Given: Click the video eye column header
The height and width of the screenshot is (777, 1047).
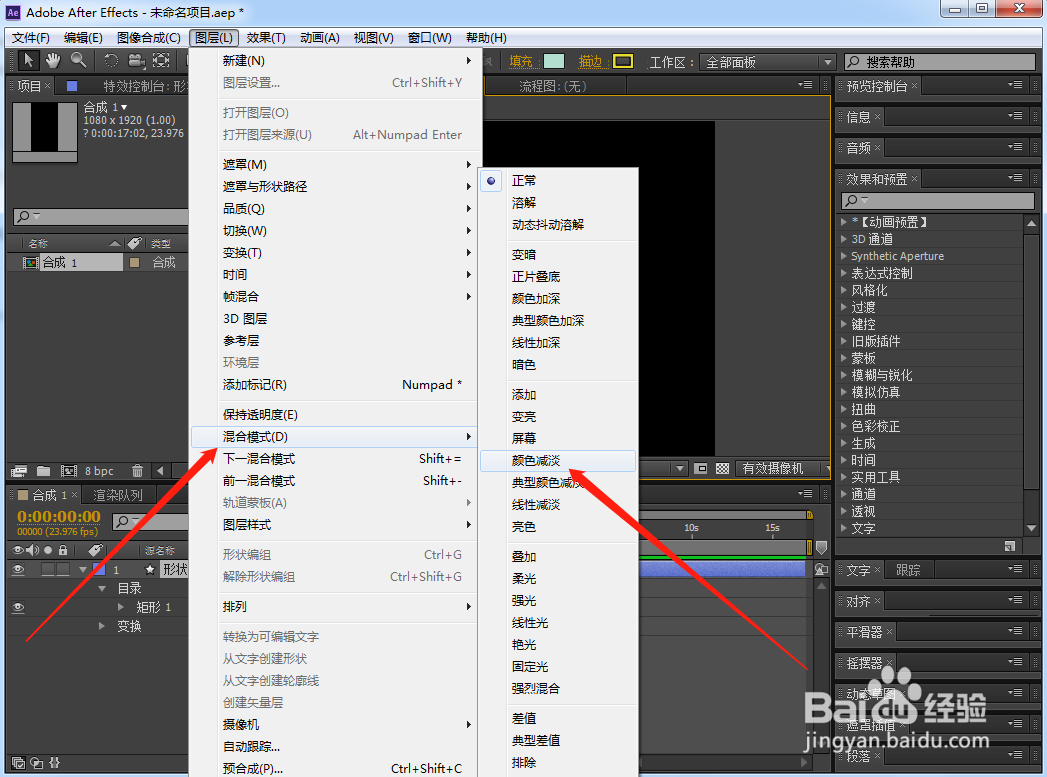Looking at the screenshot, I should coord(17,550).
